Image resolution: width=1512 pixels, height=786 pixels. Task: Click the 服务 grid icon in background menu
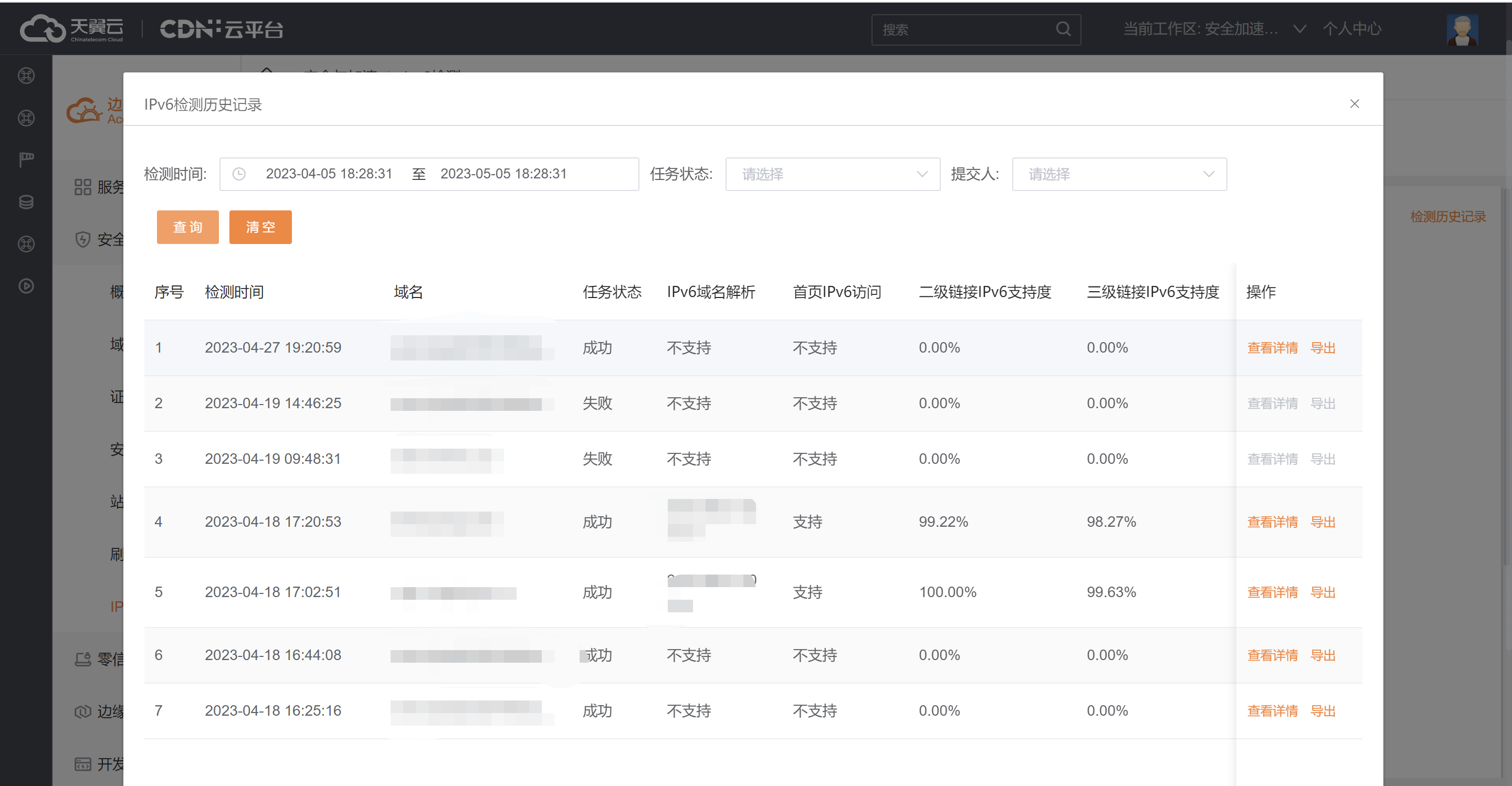click(83, 187)
